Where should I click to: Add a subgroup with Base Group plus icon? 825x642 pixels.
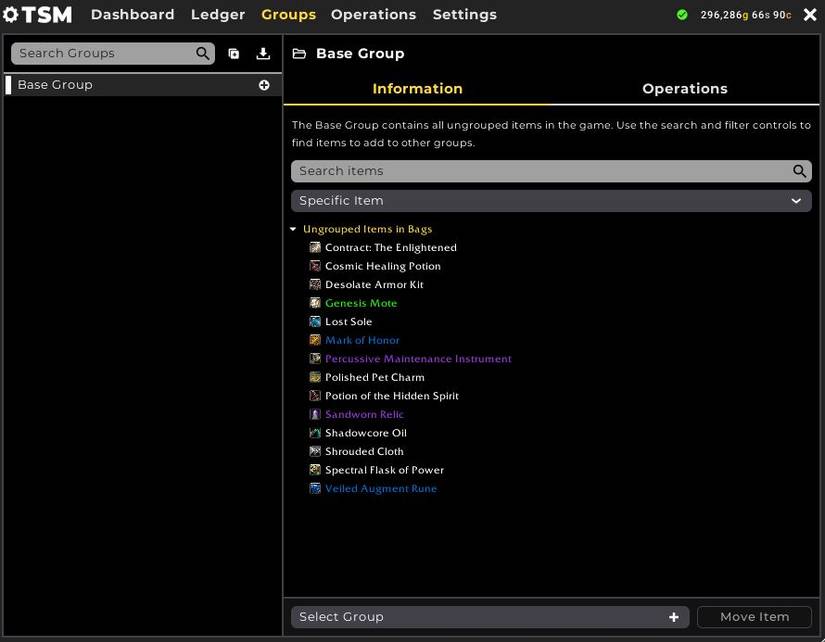tap(264, 85)
